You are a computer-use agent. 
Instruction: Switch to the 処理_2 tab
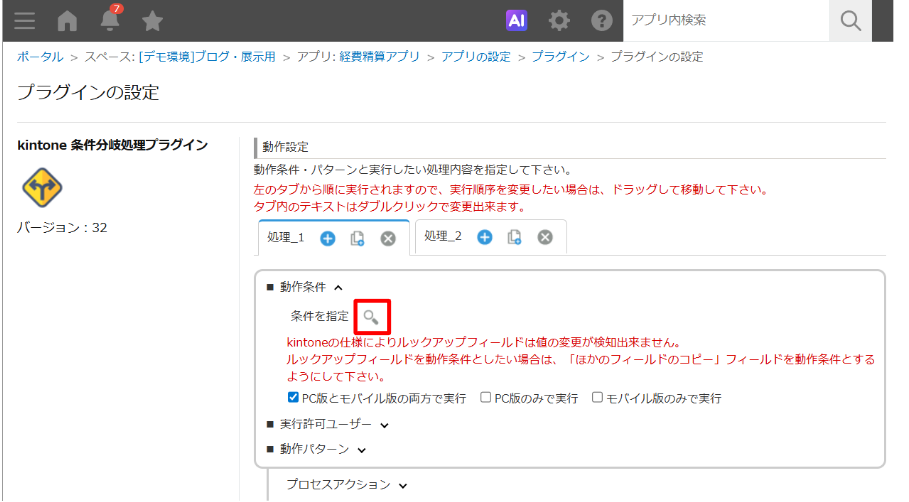(443, 237)
